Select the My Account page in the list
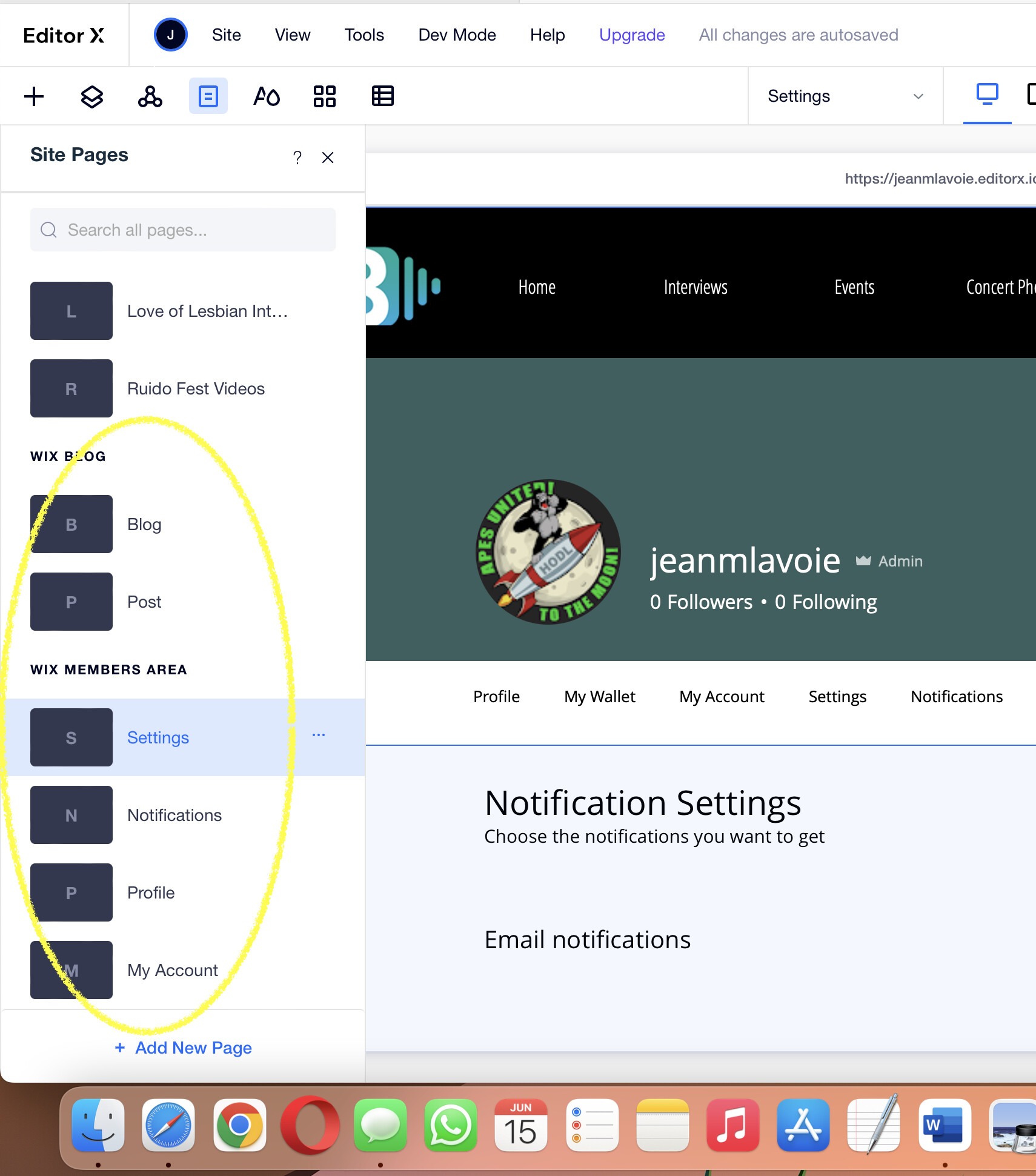The width and height of the screenshot is (1036, 1176). click(183, 970)
